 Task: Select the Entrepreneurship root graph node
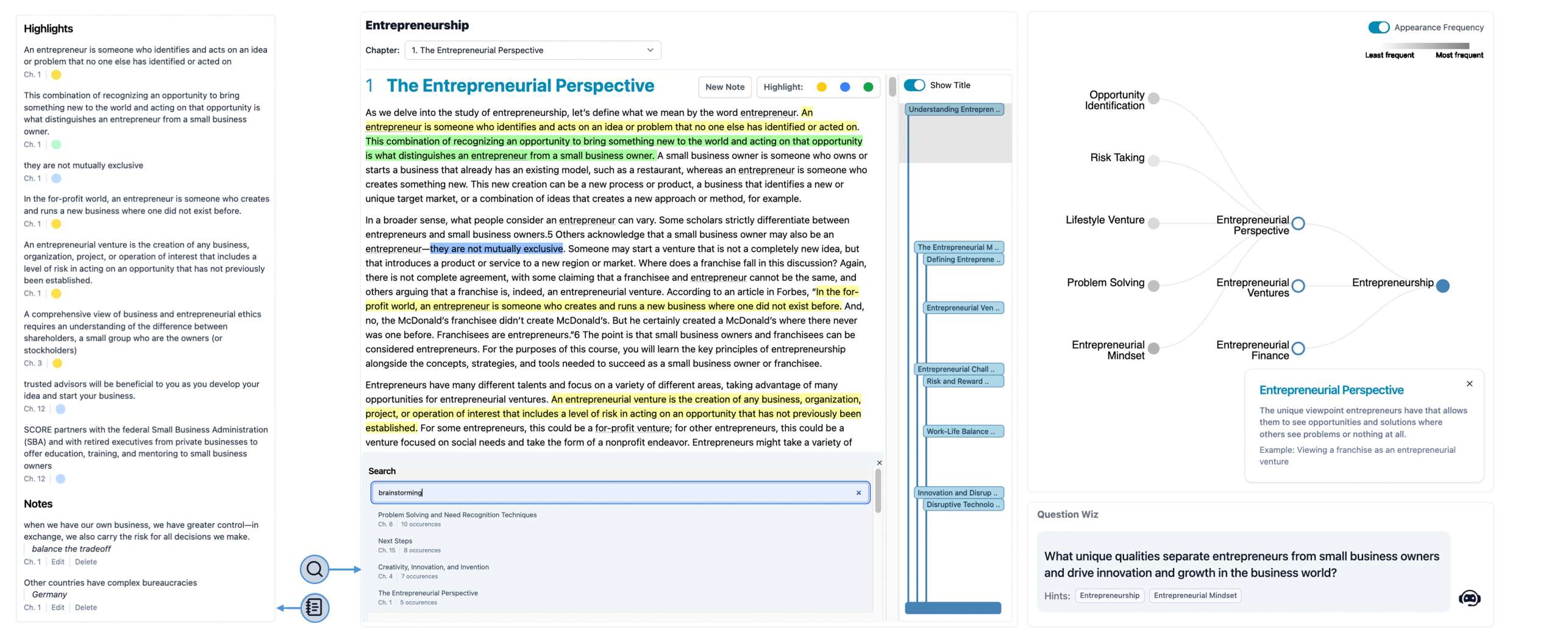[1442, 286]
